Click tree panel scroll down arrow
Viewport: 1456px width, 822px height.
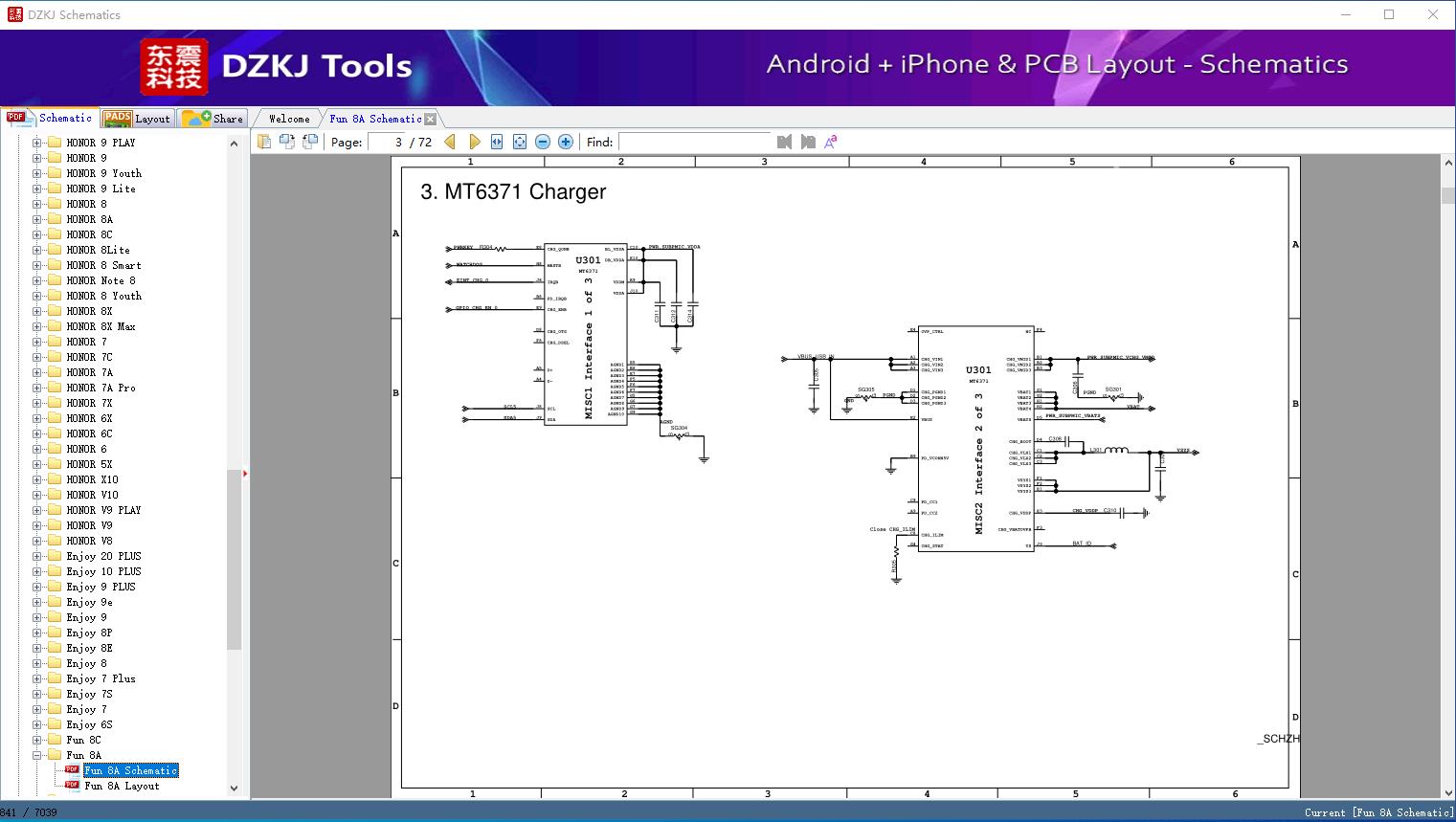point(234,789)
